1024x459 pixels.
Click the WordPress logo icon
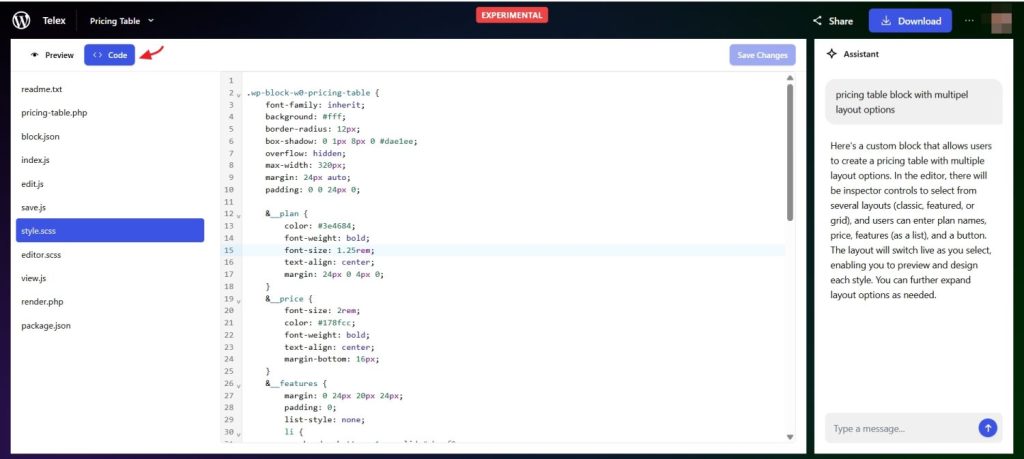click(21, 20)
